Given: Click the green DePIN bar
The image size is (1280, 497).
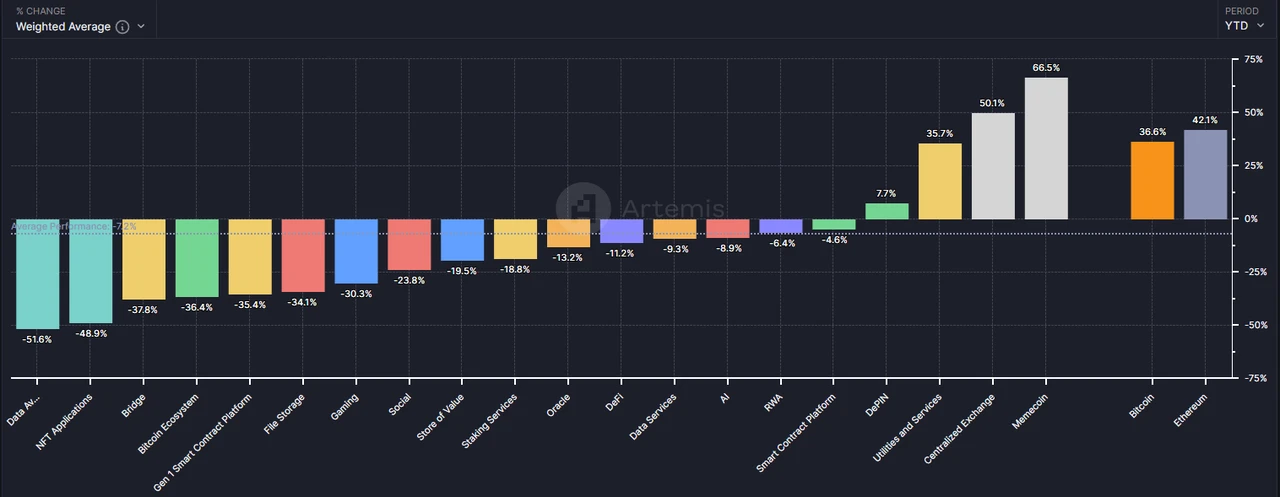Looking at the screenshot, I should 887,211.
